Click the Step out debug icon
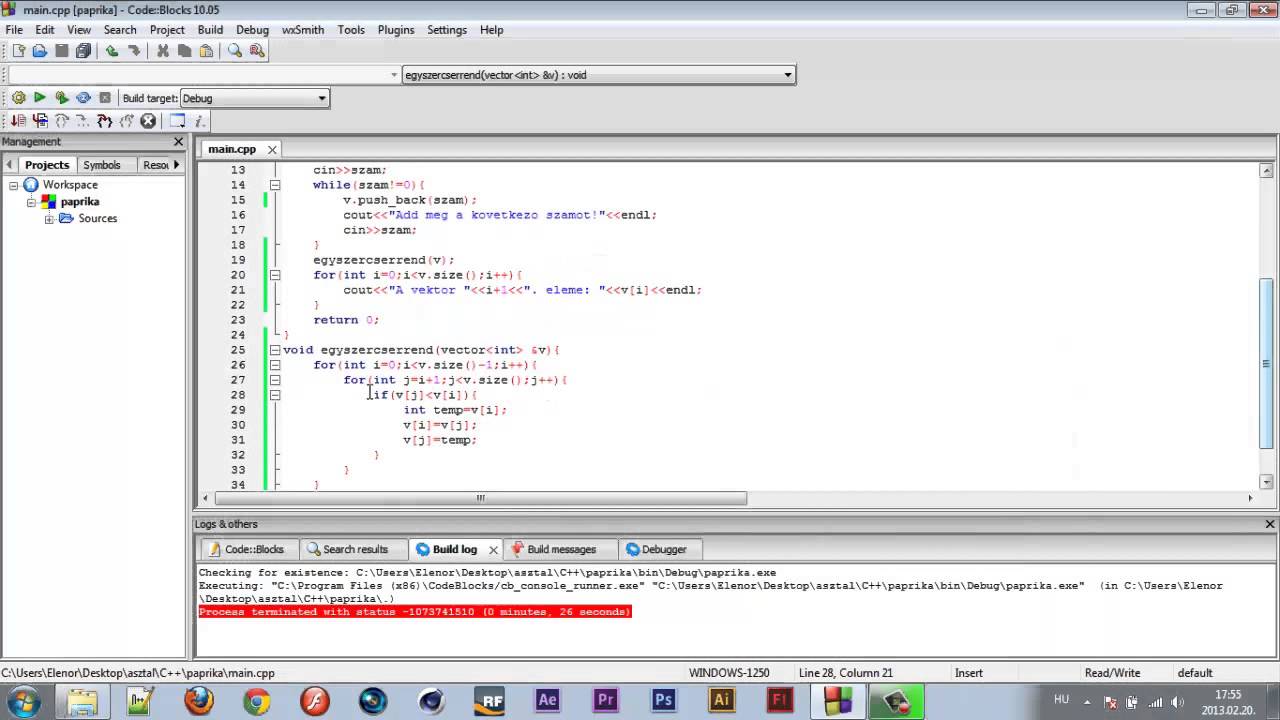Image resolution: width=1280 pixels, height=720 pixels. 127,121
